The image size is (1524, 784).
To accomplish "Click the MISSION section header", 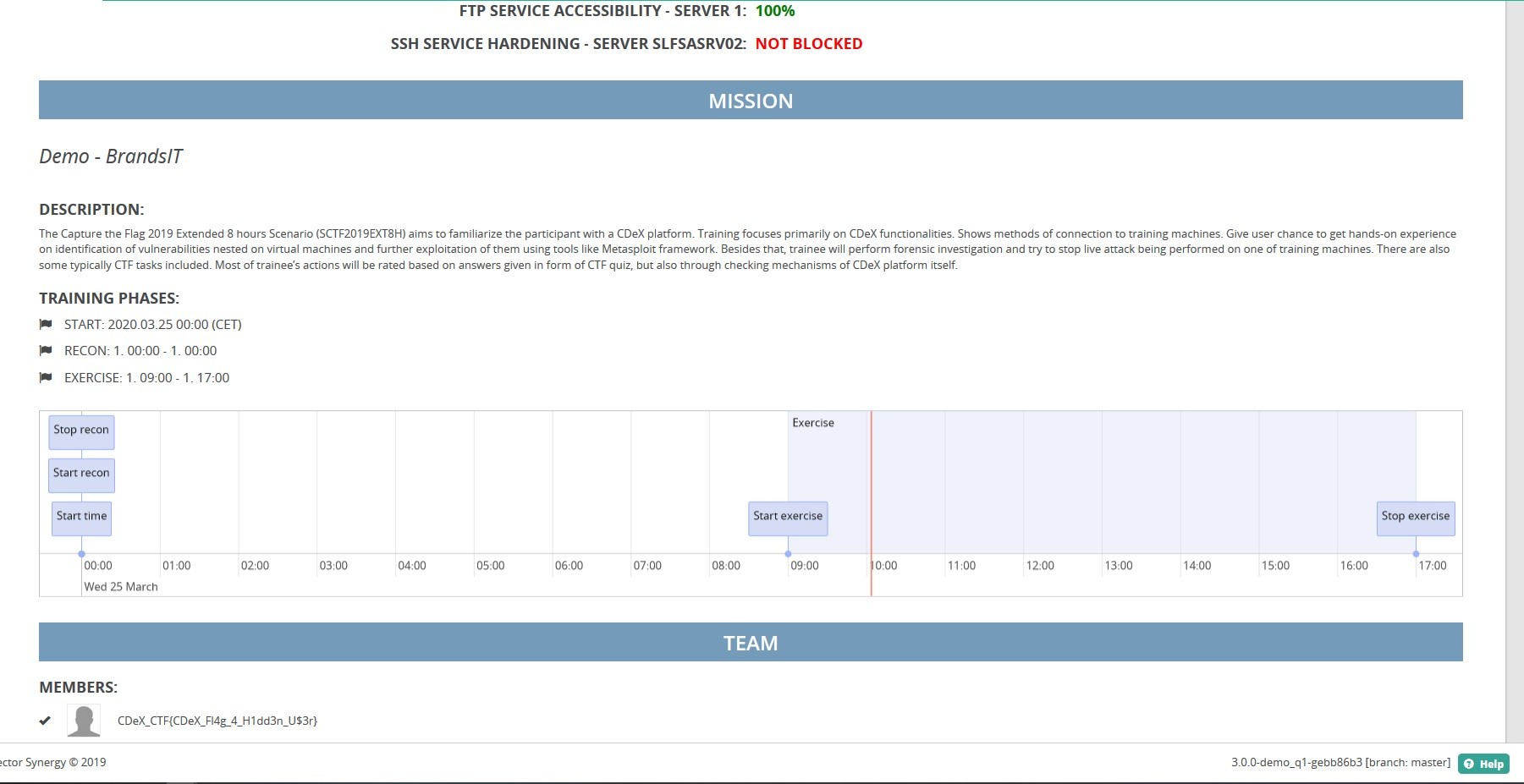I will [x=751, y=100].
